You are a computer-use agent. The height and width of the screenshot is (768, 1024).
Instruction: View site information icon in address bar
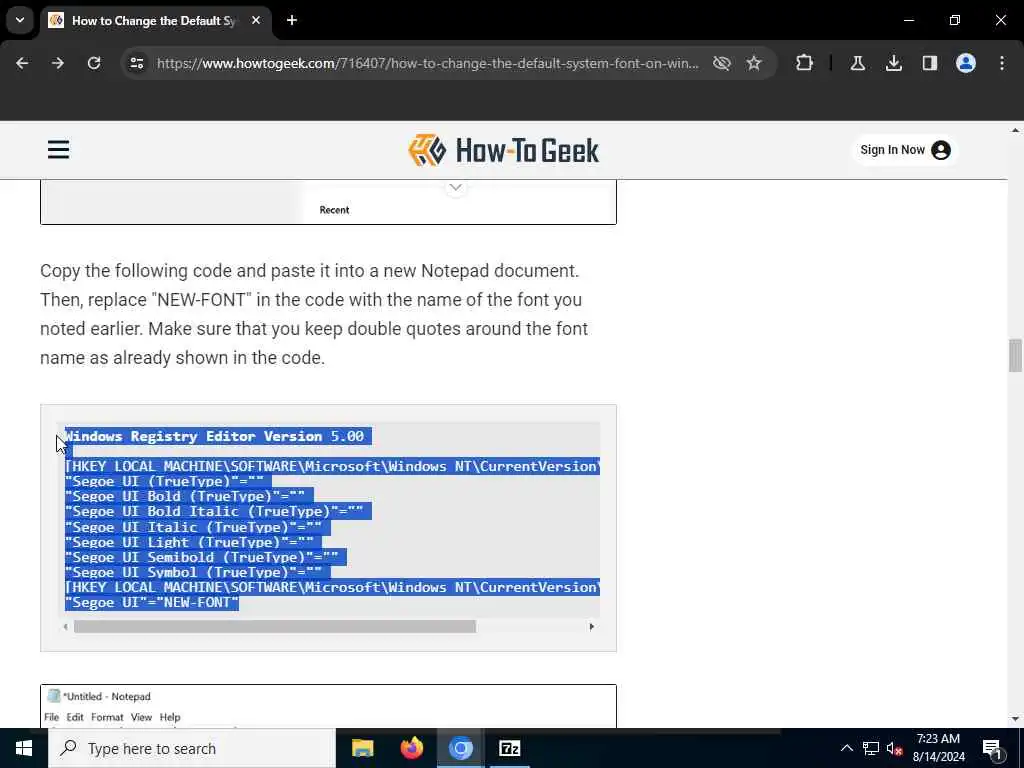[x=136, y=63]
